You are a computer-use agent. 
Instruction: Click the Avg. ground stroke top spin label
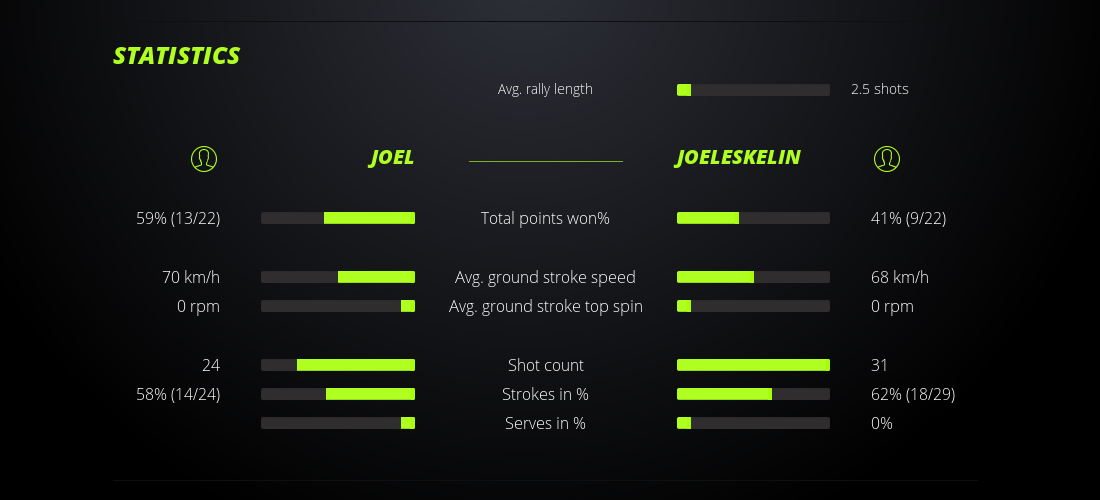(x=545, y=306)
